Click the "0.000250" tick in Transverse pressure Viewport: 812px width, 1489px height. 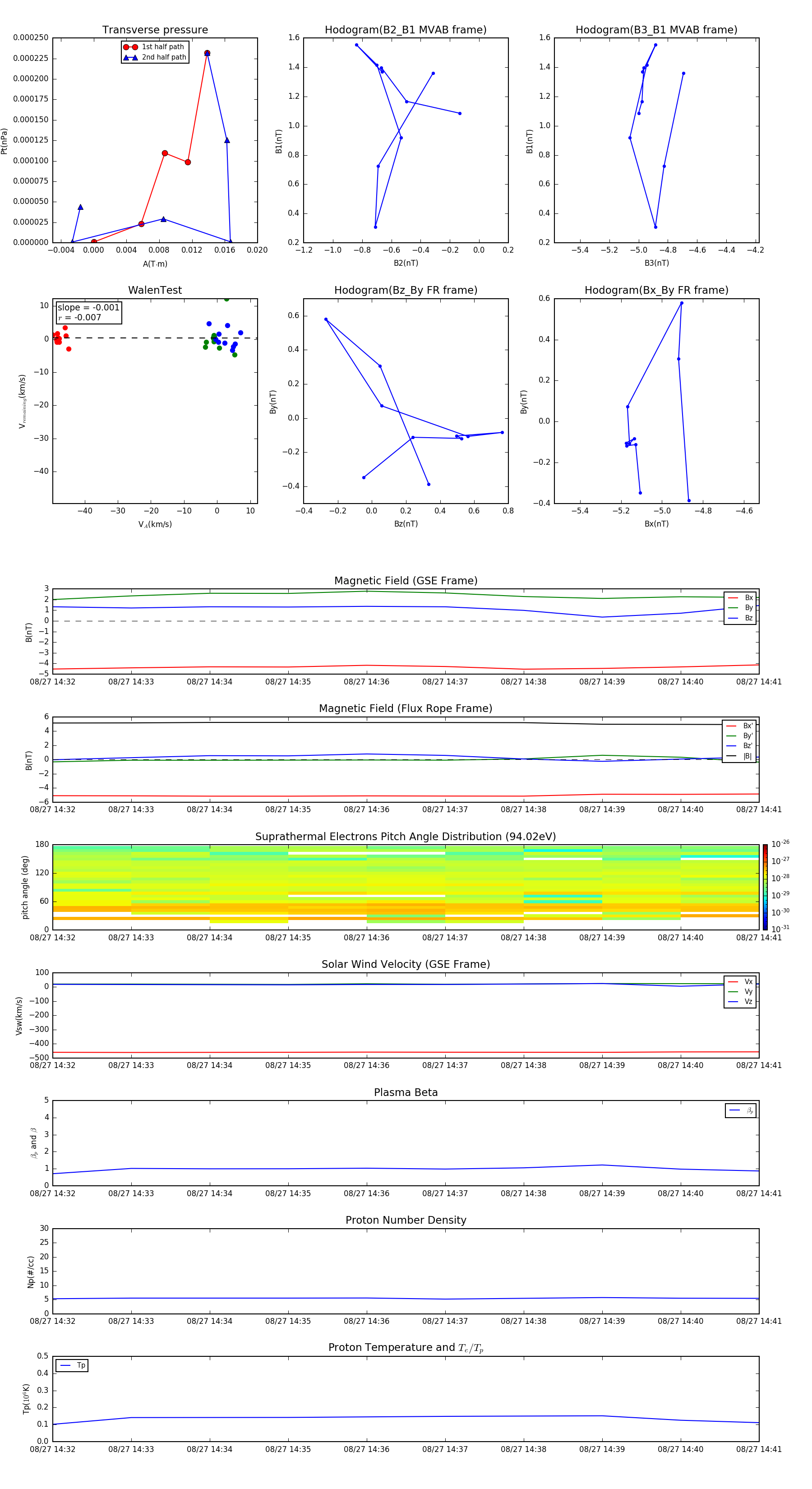tap(31, 37)
